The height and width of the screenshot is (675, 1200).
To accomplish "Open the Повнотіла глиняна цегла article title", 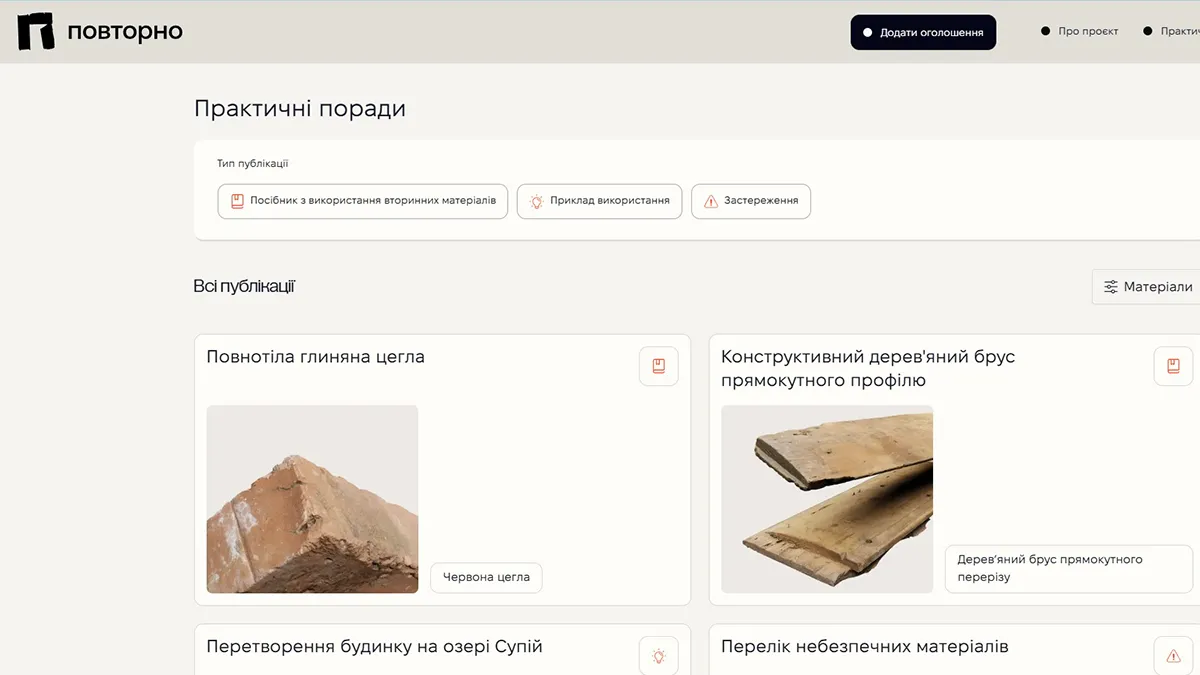I will pyautogui.click(x=315, y=357).
